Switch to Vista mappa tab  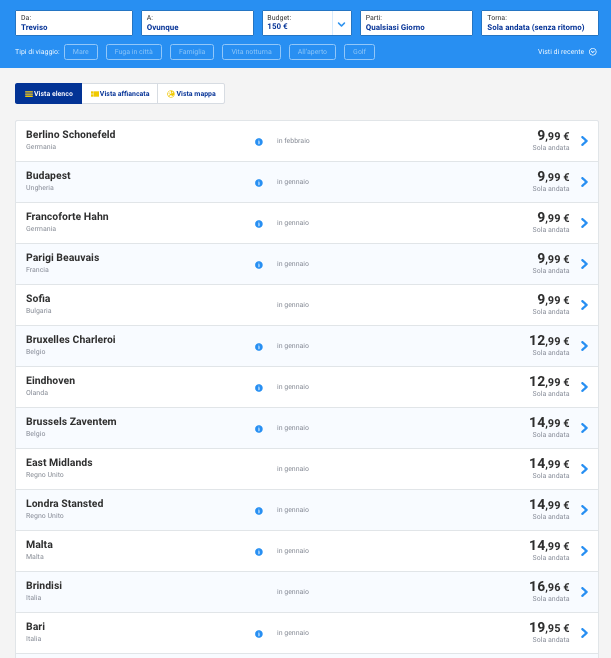pyautogui.click(x=191, y=94)
